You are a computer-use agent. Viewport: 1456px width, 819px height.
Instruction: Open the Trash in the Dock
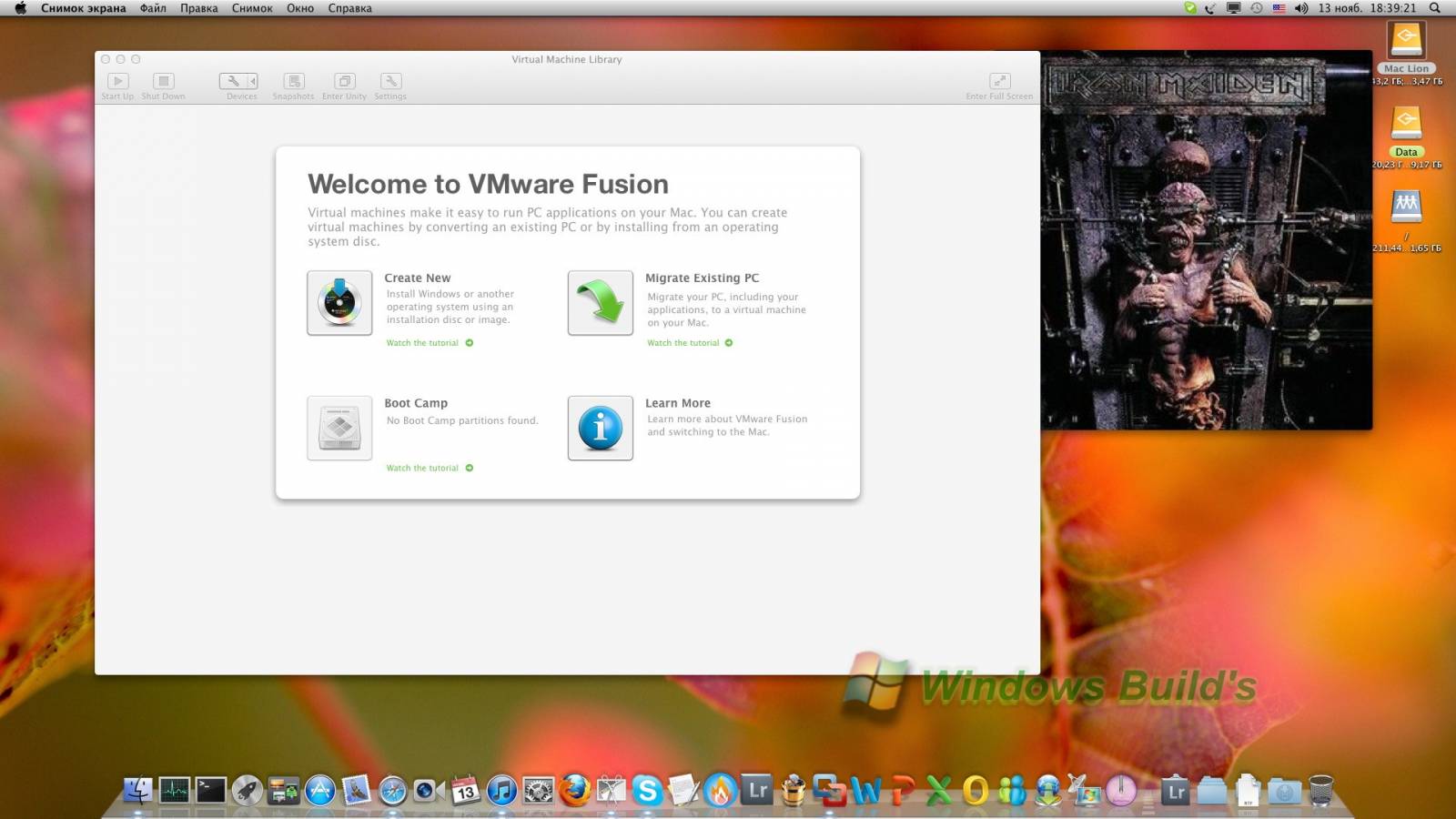[x=1320, y=790]
